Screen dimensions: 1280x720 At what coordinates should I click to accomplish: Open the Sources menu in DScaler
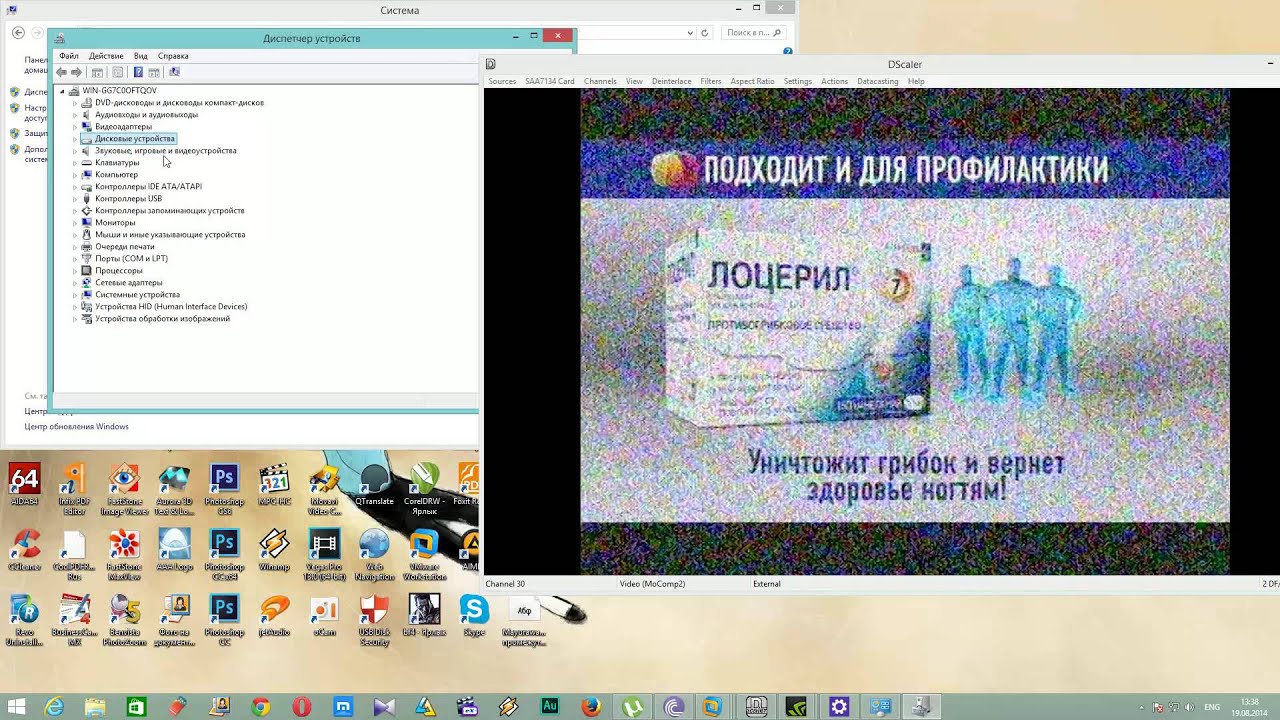click(502, 81)
